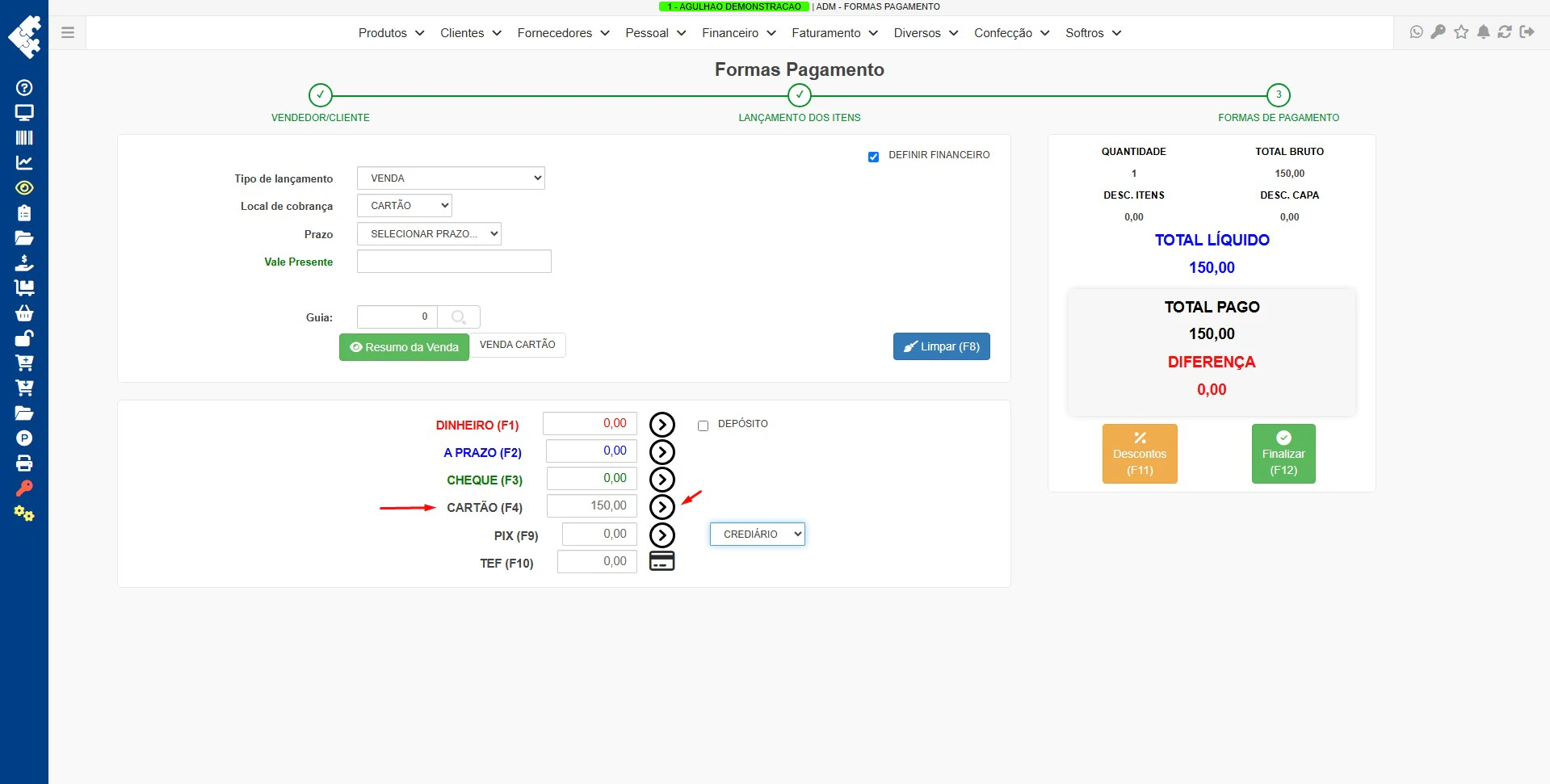This screenshot has width=1550, height=784.
Task: Click the Vale Presente input field
Action: pyautogui.click(x=454, y=262)
